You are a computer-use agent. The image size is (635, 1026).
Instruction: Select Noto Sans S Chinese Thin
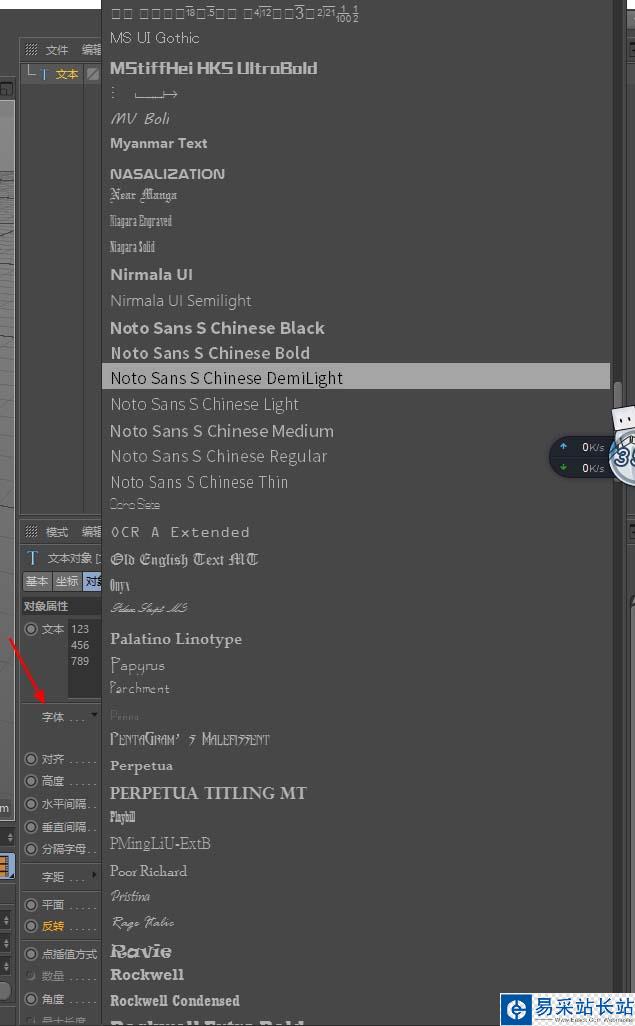point(199,482)
